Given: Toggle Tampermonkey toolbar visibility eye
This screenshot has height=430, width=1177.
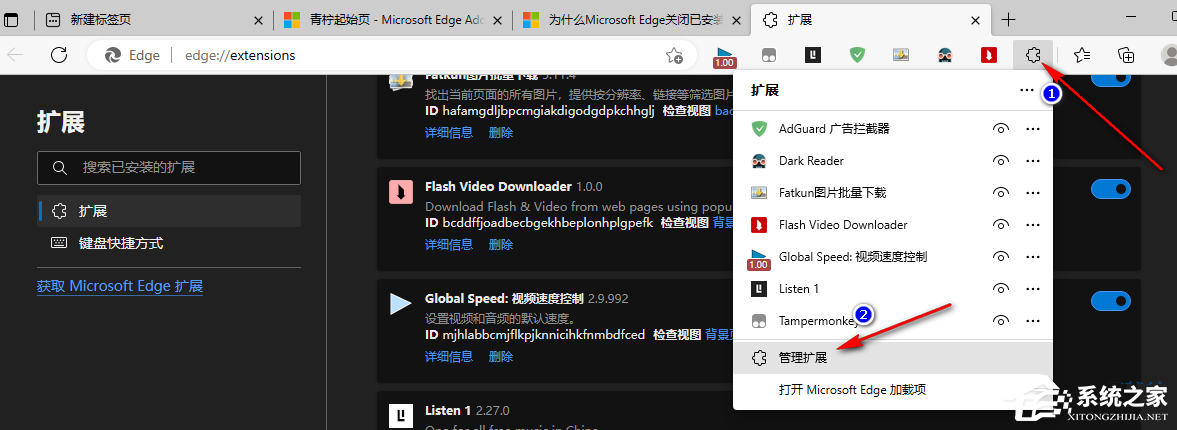Looking at the screenshot, I should pos(1000,321).
